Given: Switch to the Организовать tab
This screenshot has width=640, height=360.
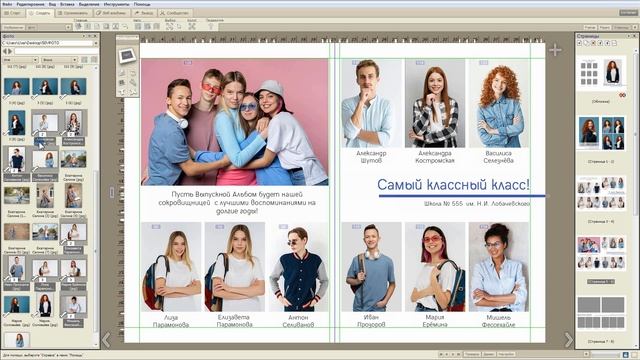Looking at the screenshot, I should [x=73, y=13].
